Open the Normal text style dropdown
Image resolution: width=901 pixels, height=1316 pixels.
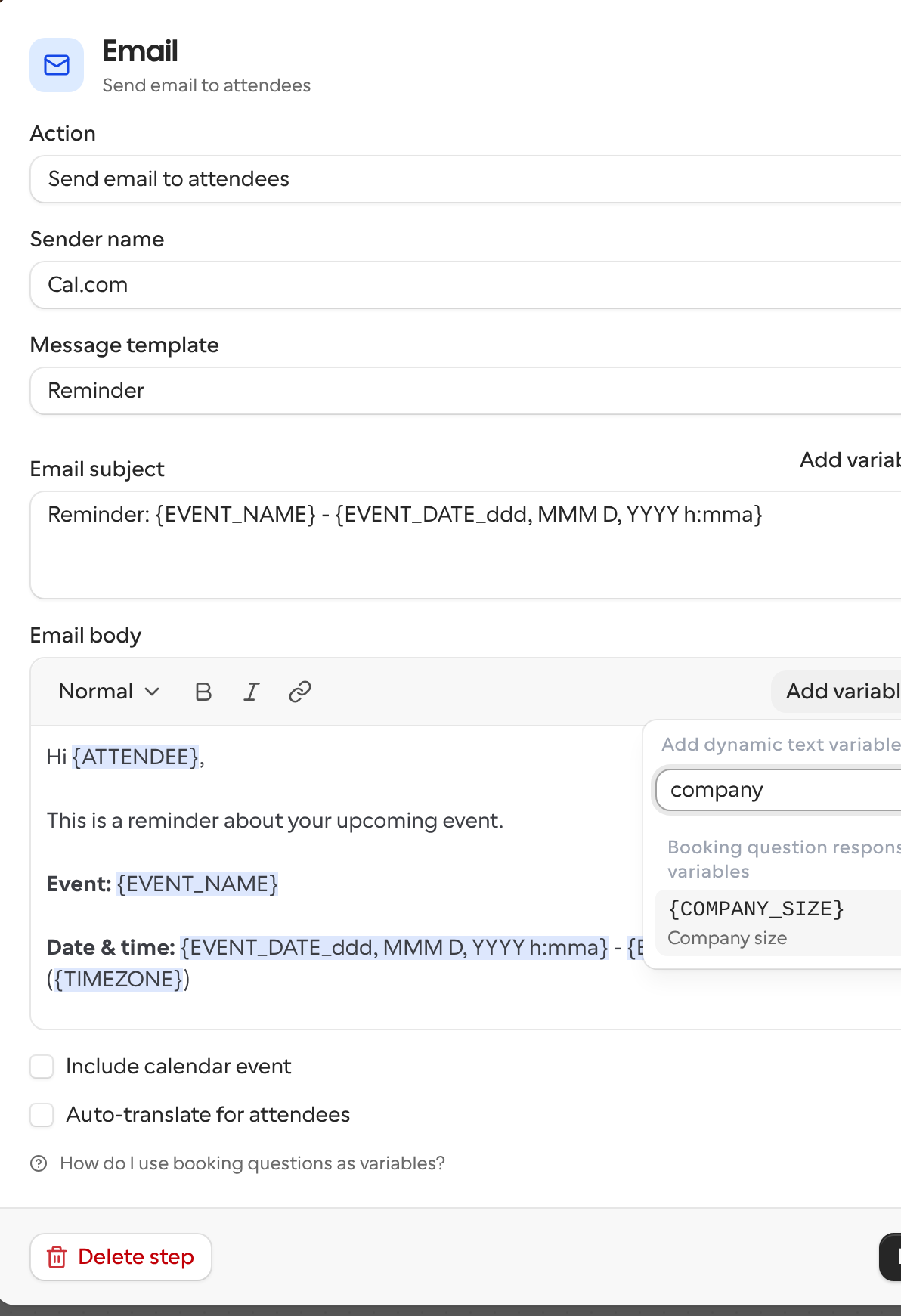(109, 692)
